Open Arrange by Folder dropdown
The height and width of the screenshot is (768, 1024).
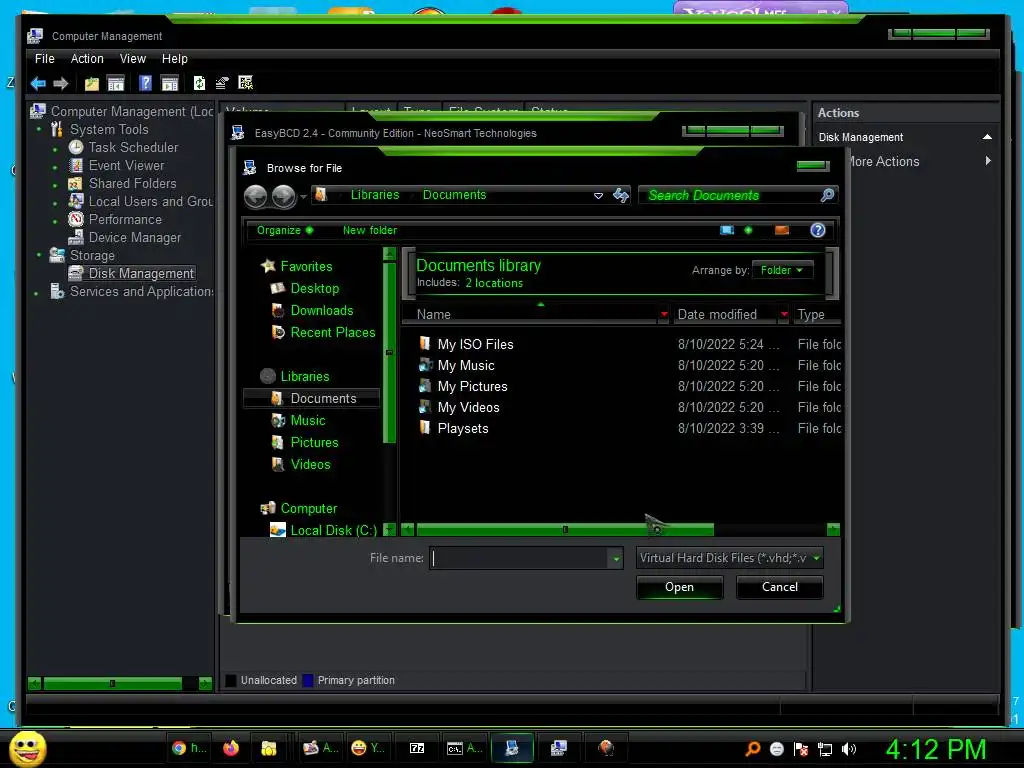coord(782,270)
